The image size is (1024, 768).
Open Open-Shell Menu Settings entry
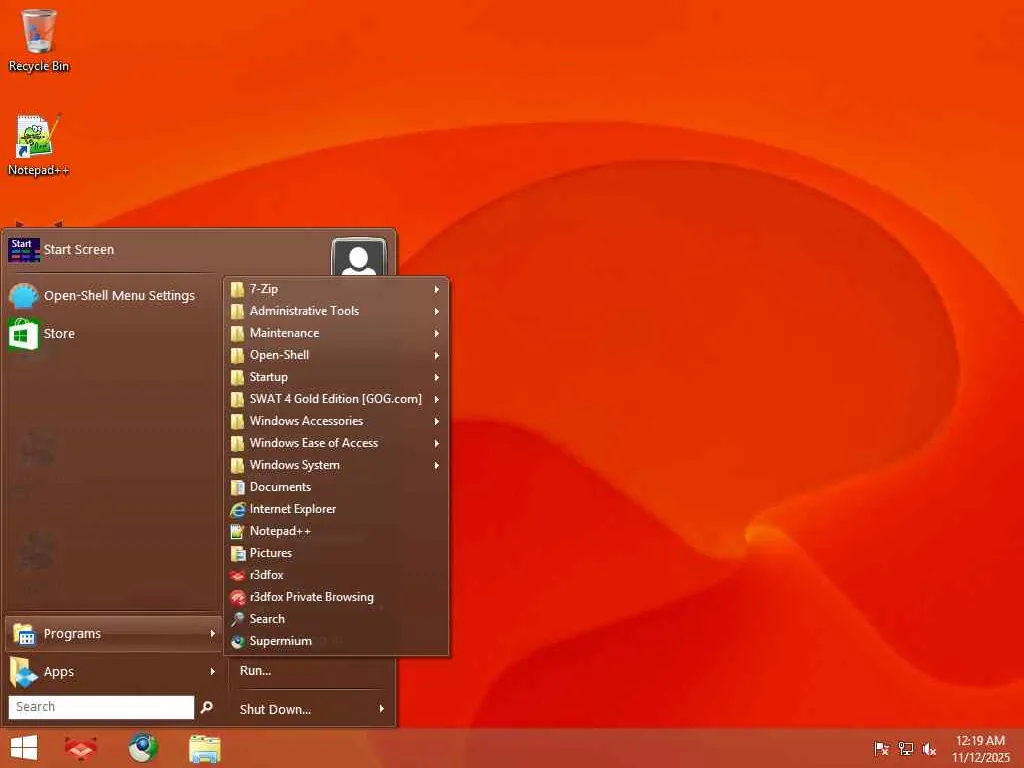point(120,295)
